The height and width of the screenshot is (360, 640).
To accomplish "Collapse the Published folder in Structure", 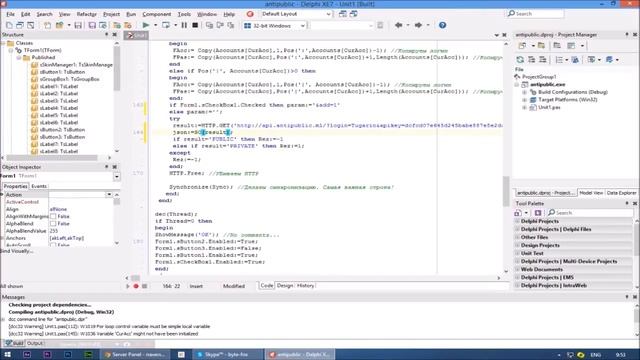I will pos(19,58).
